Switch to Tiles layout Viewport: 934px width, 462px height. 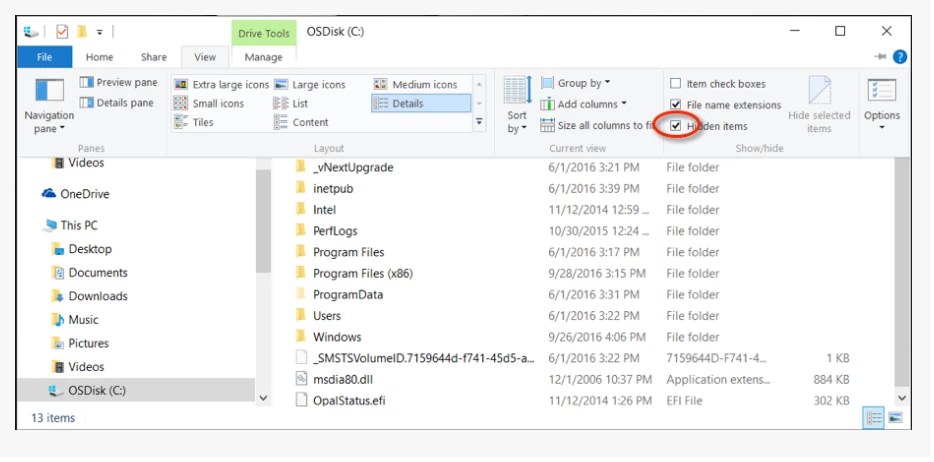click(x=194, y=122)
